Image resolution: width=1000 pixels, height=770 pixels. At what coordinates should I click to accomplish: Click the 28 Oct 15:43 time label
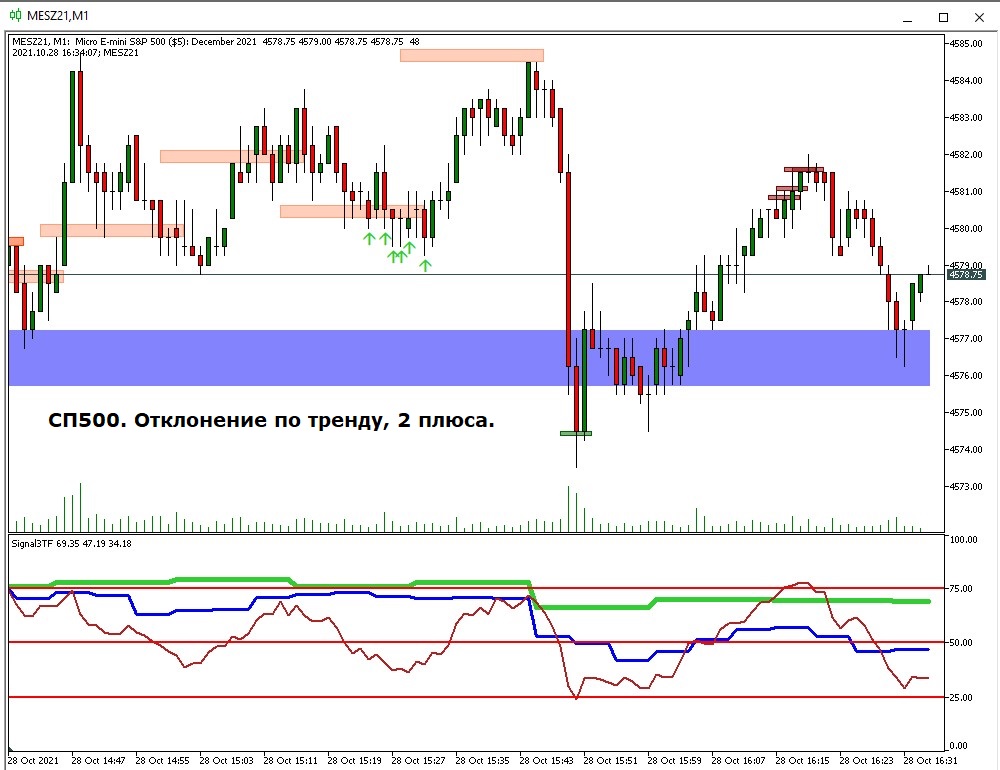[546, 760]
